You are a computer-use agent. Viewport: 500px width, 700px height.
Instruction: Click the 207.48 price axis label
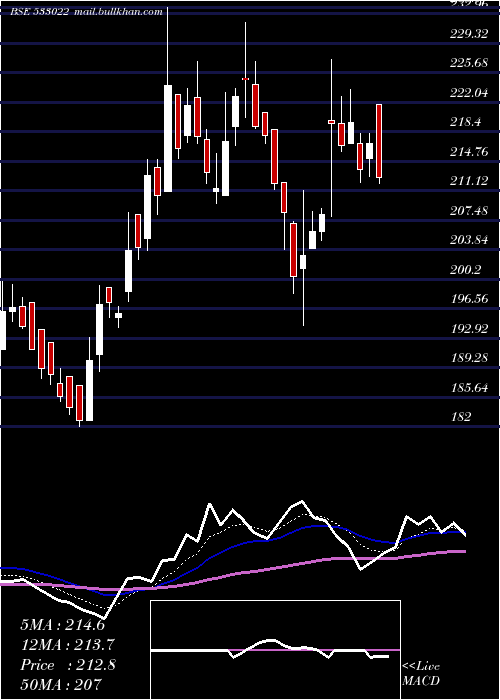(469, 211)
